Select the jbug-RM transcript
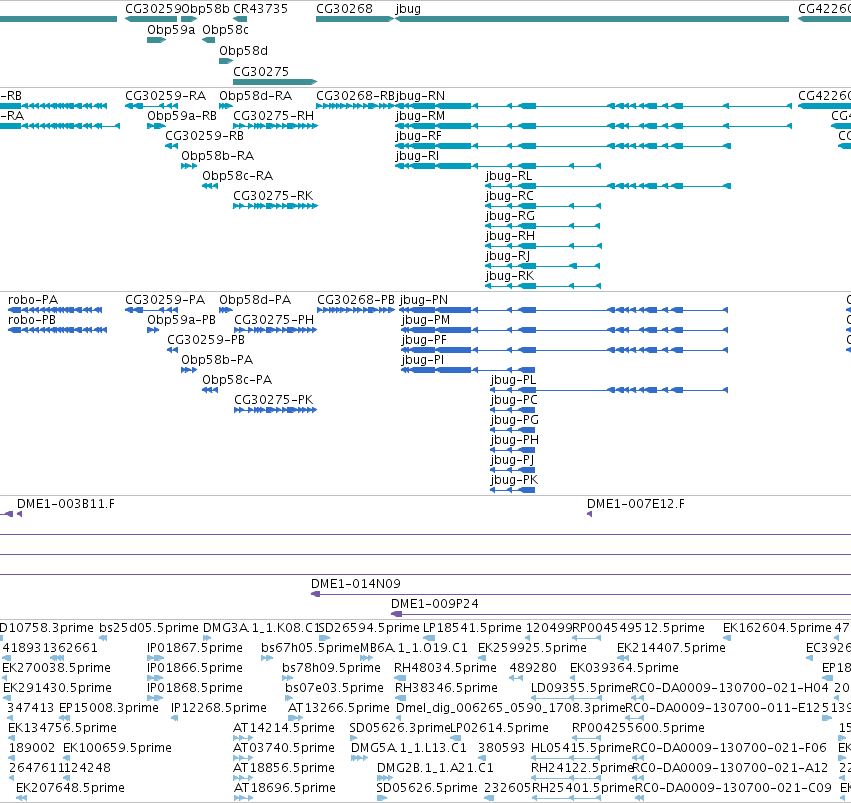851x803 pixels. click(x=593, y=126)
